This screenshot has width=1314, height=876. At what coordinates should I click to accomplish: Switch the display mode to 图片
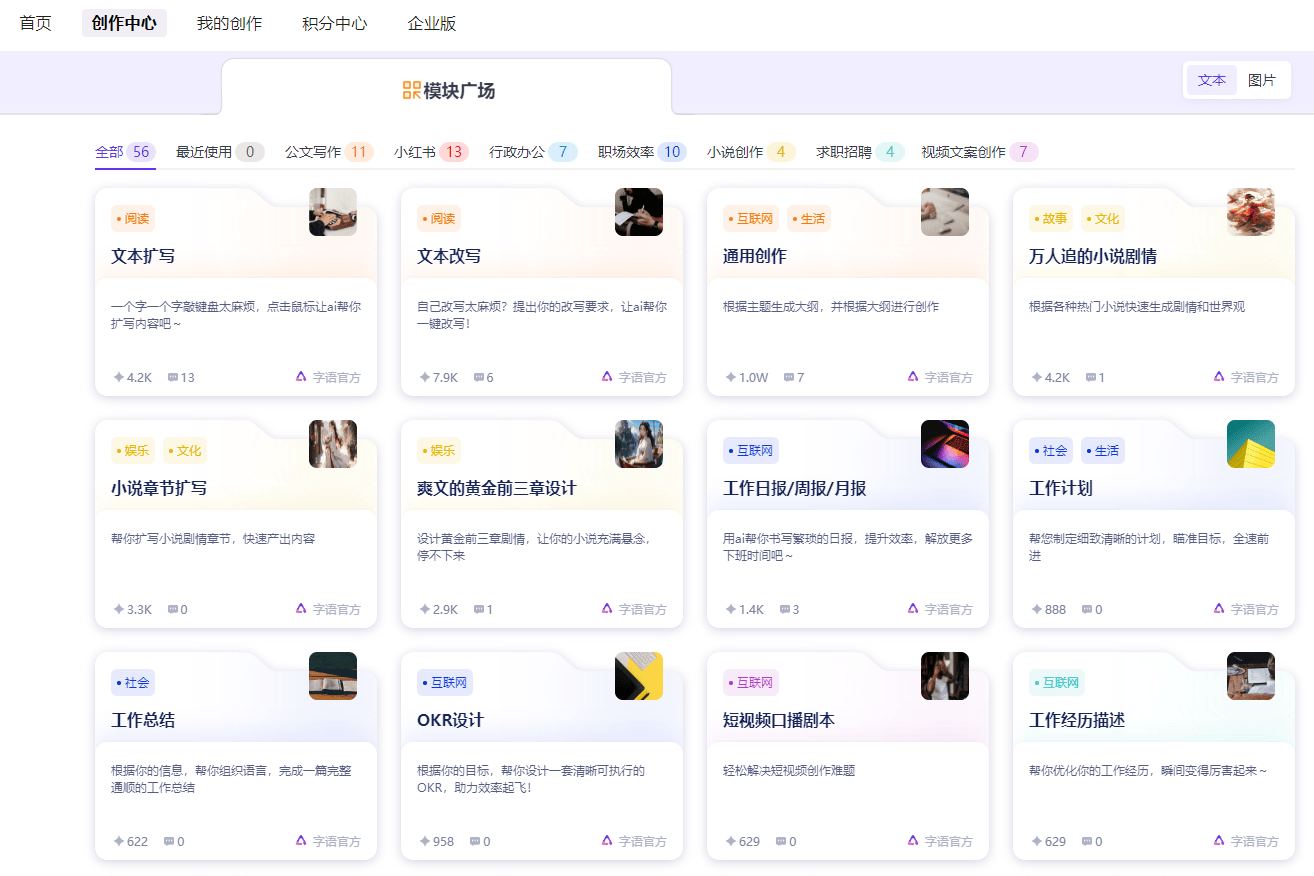pos(1262,80)
